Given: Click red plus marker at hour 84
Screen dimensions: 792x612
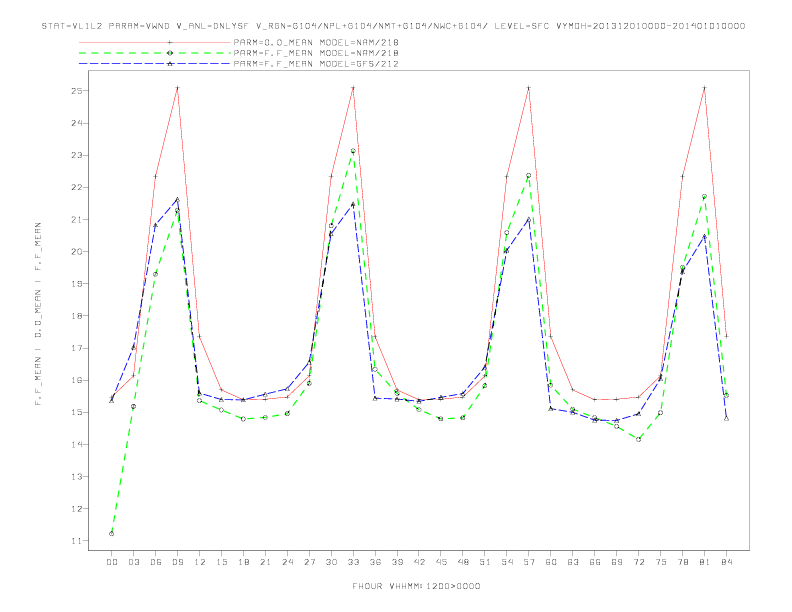Looking at the screenshot, I should tap(726, 336).
